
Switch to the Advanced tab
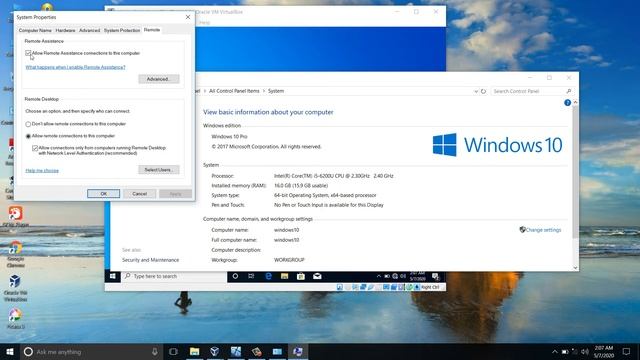(89, 30)
